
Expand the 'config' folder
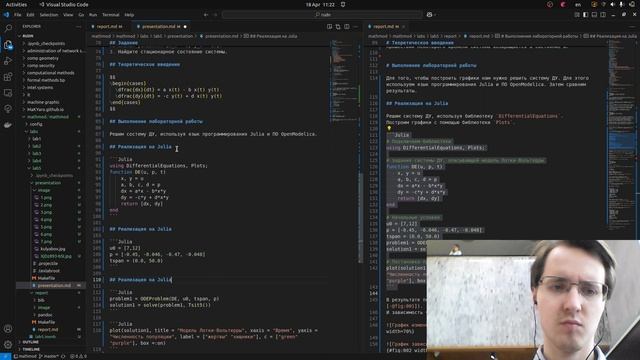tap(36, 124)
